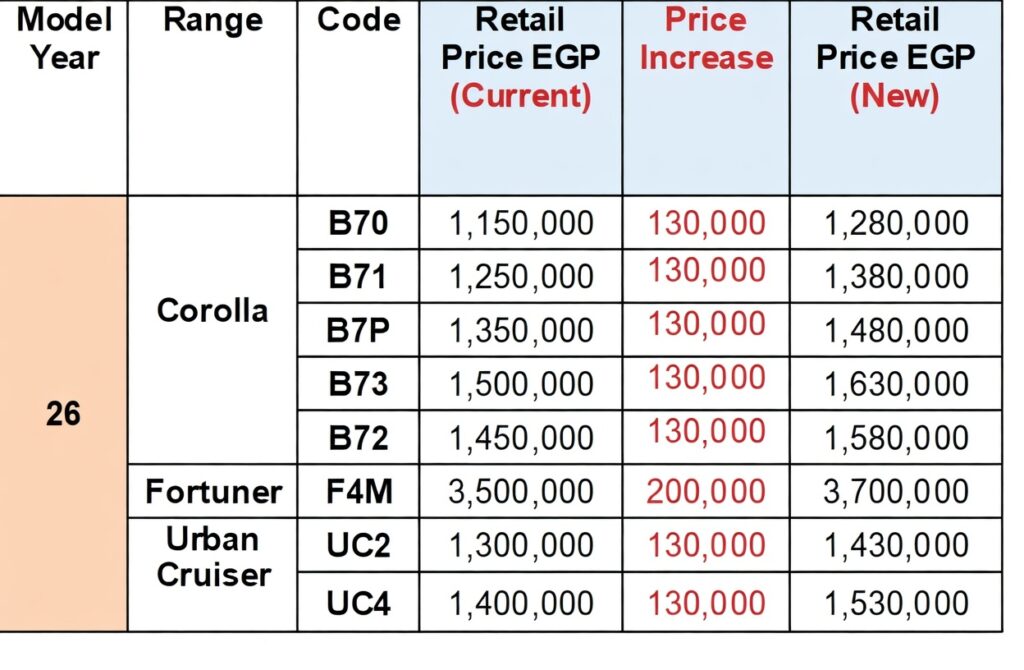Select the new price 3,700,000

(896, 492)
